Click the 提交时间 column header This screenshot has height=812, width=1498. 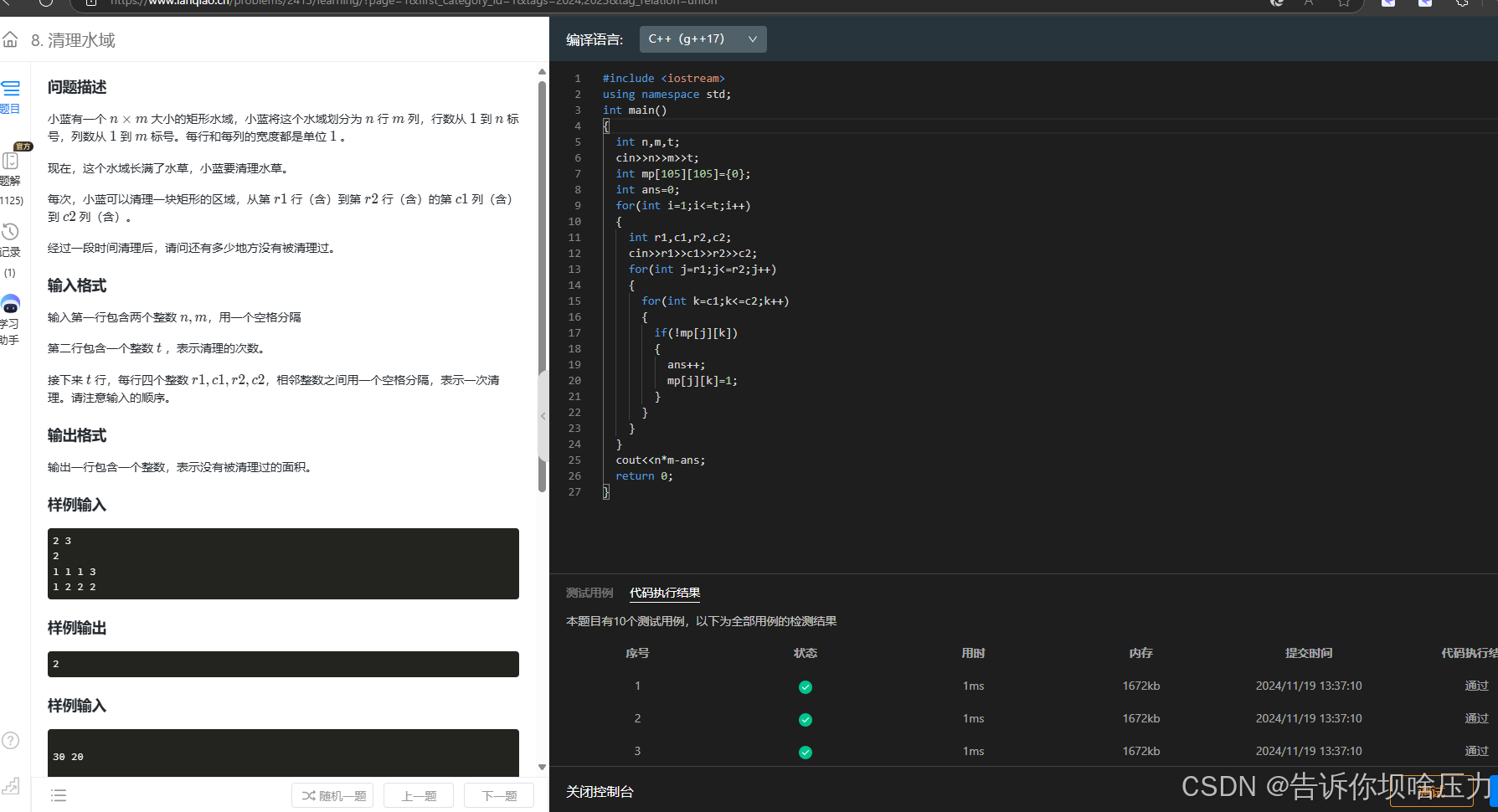[x=1309, y=653]
